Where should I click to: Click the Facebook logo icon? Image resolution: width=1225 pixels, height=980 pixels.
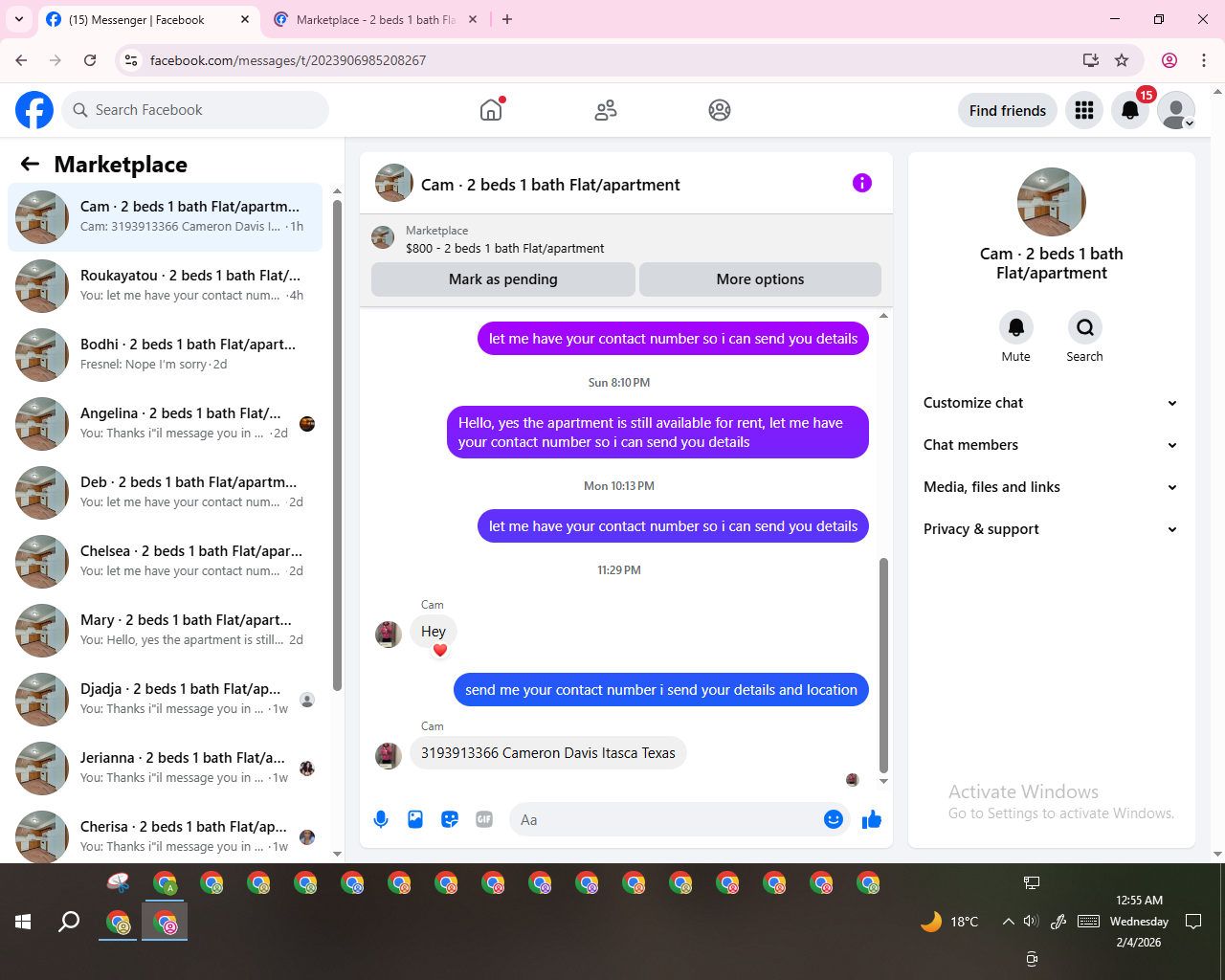(34, 110)
